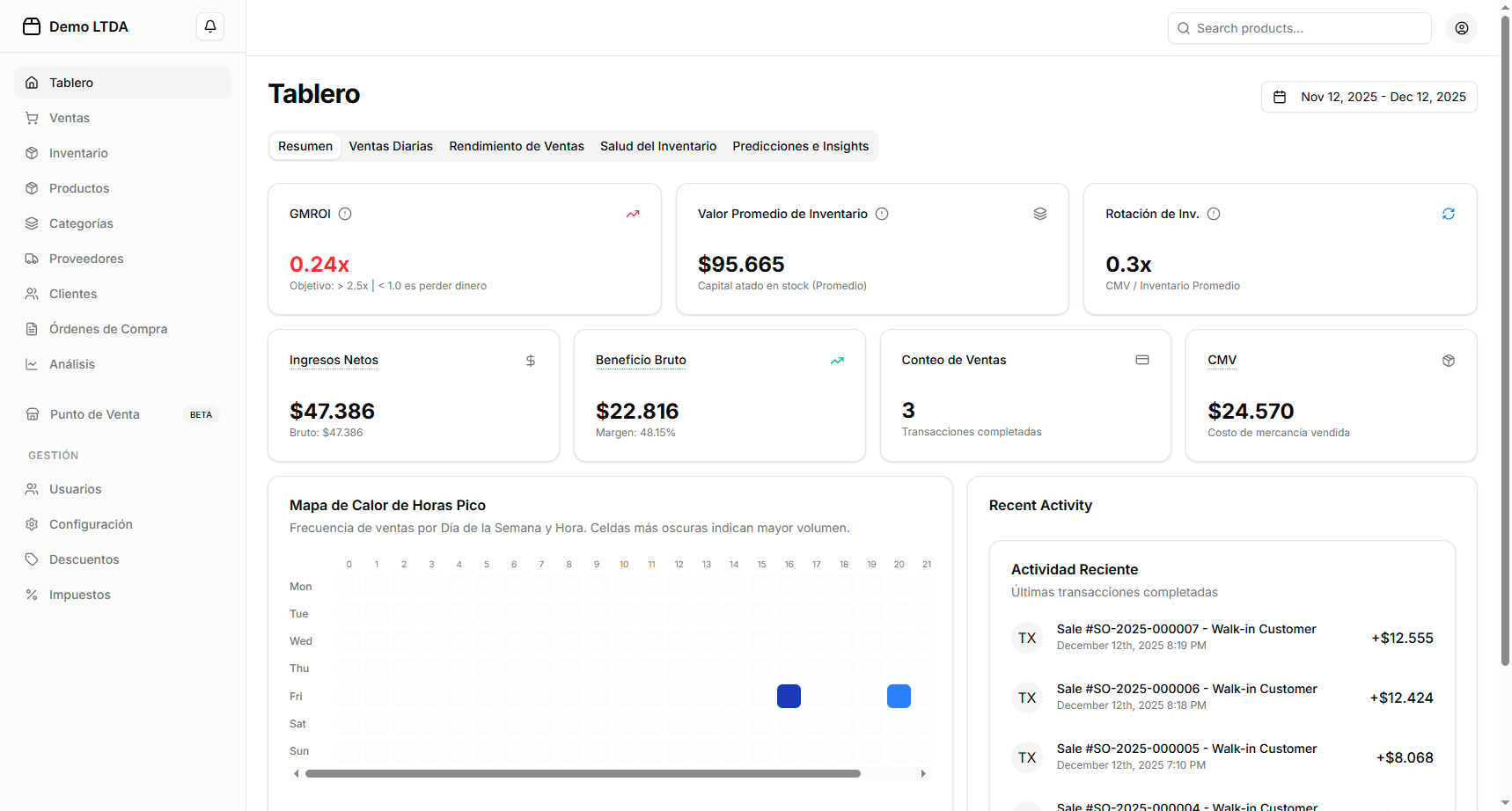
Task: Click the dark blue Friday heatmap cell
Action: (x=789, y=696)
